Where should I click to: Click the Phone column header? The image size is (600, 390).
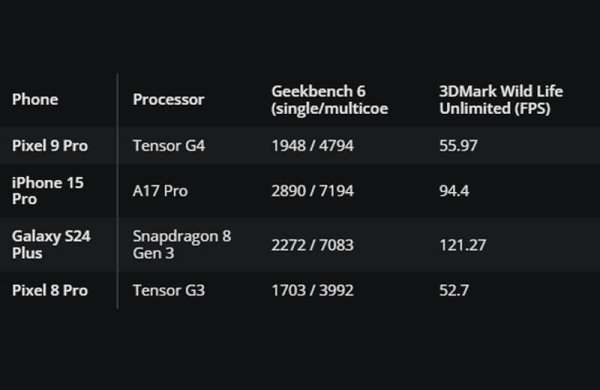coord(35,100)
